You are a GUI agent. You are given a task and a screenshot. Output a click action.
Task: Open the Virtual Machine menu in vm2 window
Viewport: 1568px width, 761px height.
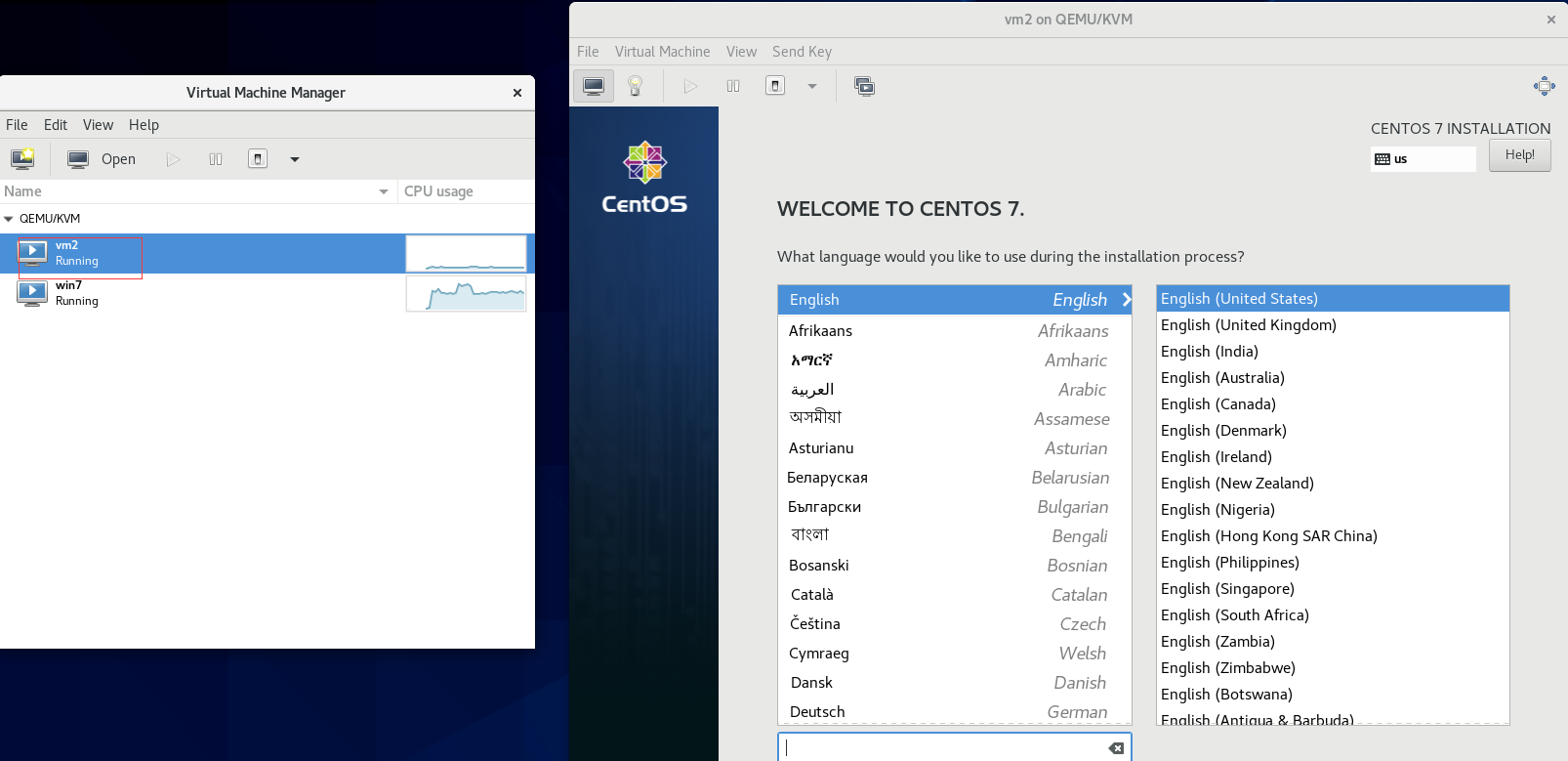tap(662, 52)
